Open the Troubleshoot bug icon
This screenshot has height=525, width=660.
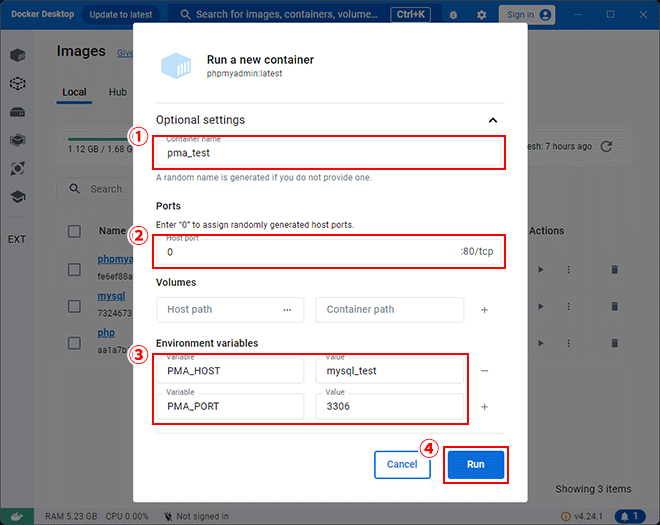point(454,15)
